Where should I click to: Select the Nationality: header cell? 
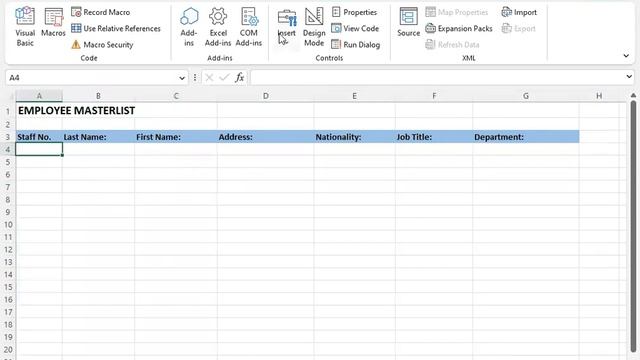pyautogui.click(x=354, y=137)
